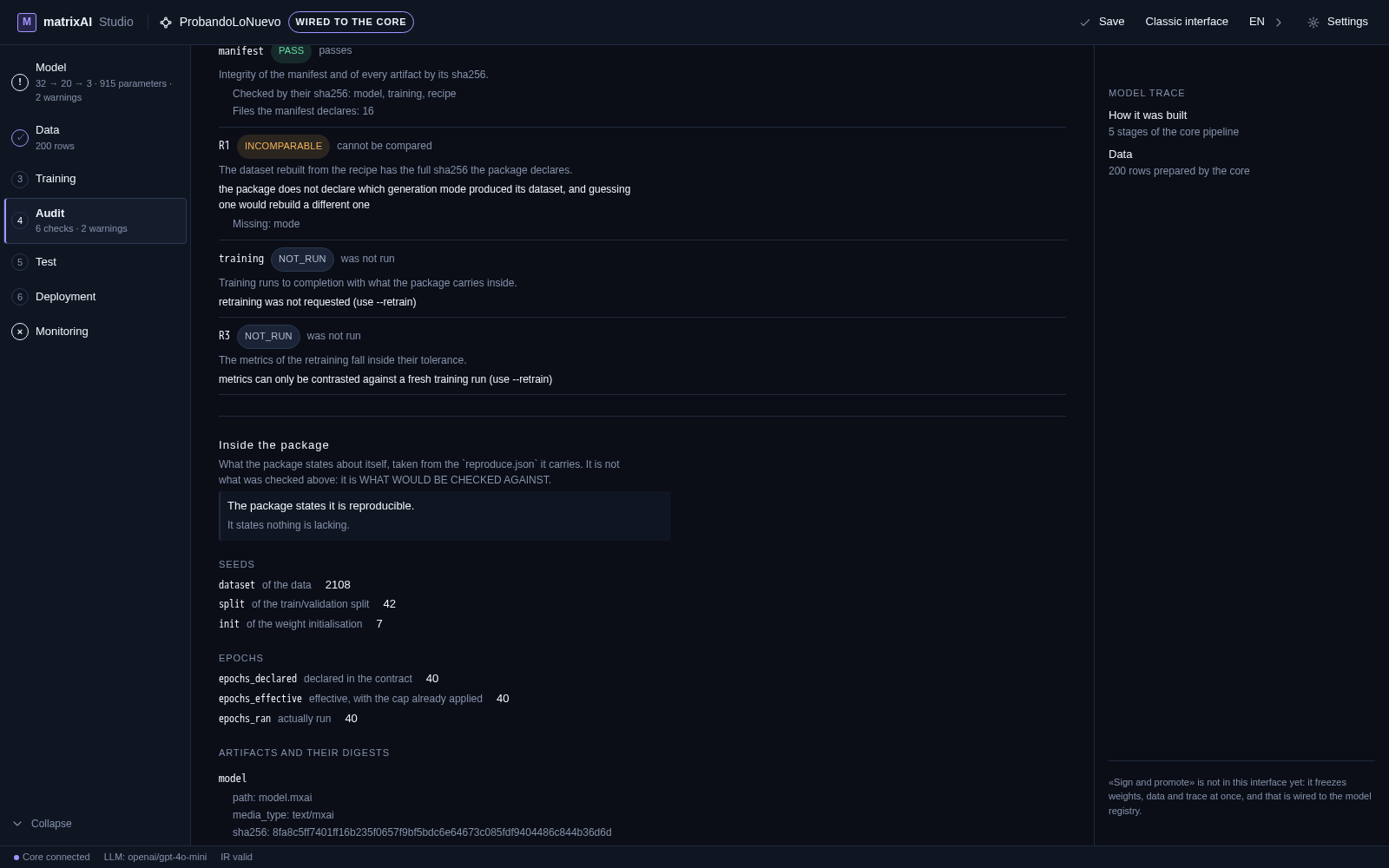Click the Model warning step icon
Viewport: 1389px width, 868px height.
[20, 82]
